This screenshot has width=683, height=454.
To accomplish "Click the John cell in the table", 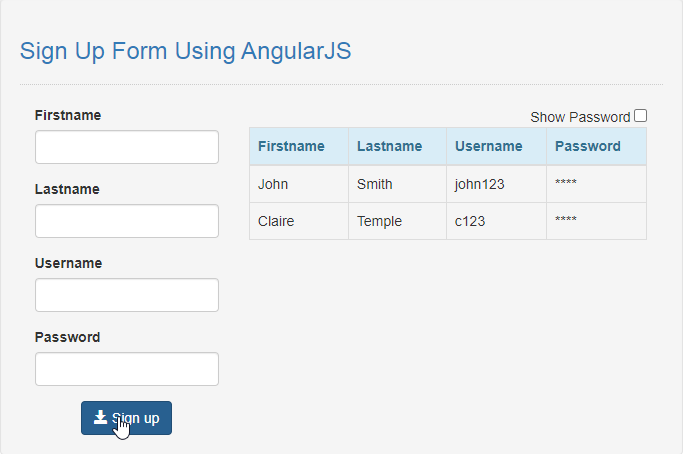I will tap(299, 184).
